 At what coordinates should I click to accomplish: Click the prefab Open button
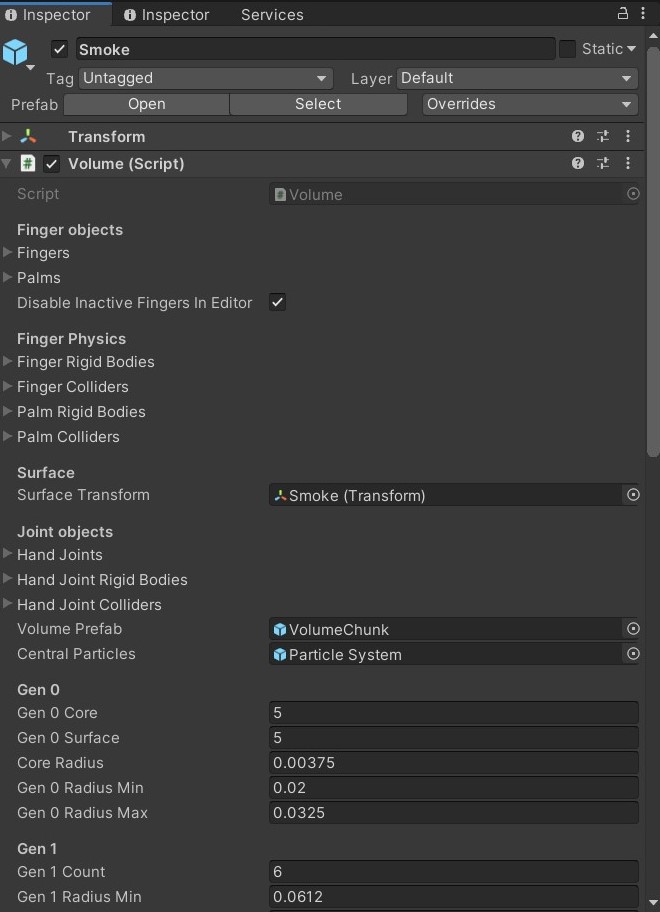click(146, 104)
